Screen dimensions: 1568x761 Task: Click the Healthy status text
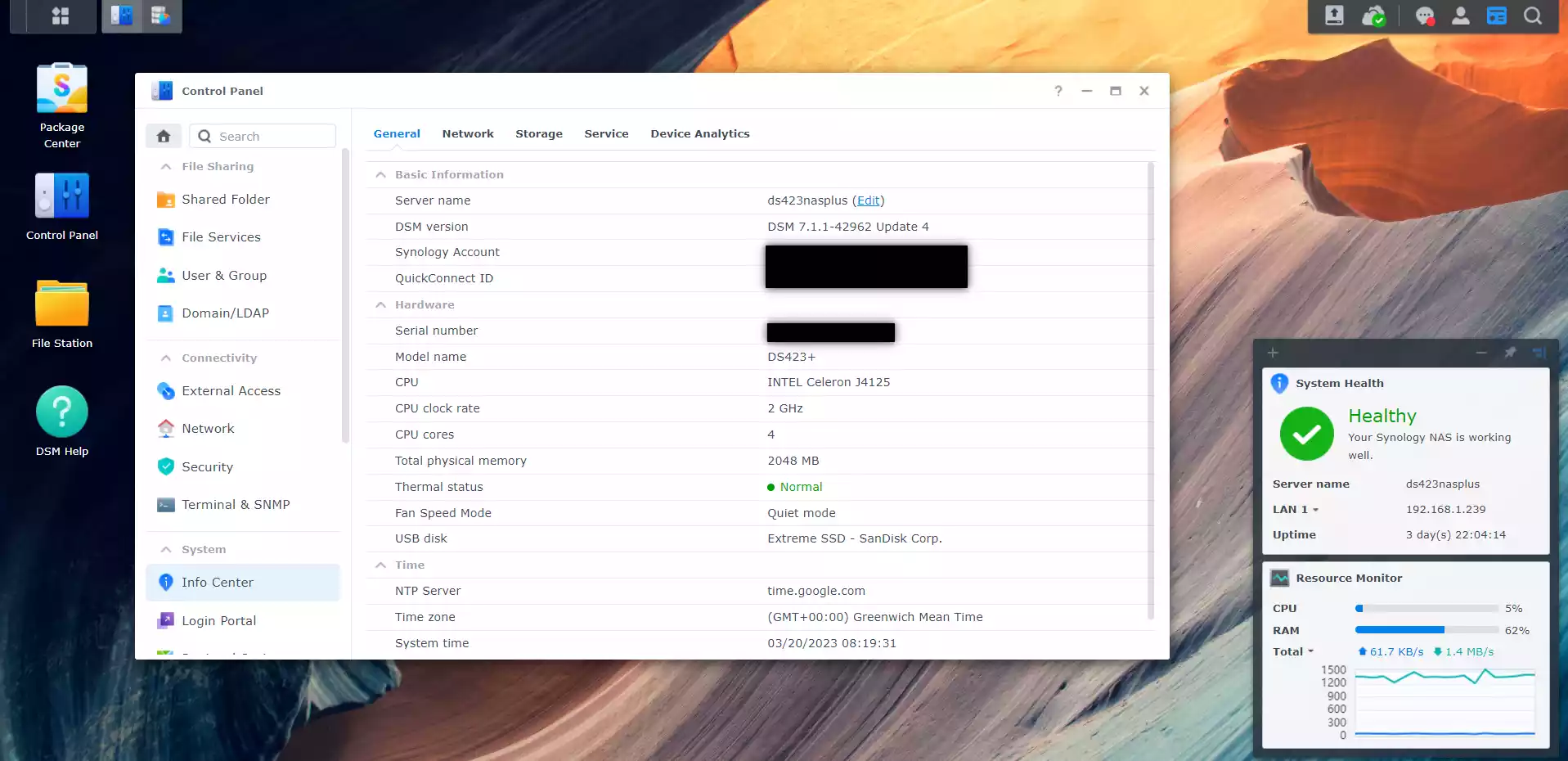point(1382,416)
